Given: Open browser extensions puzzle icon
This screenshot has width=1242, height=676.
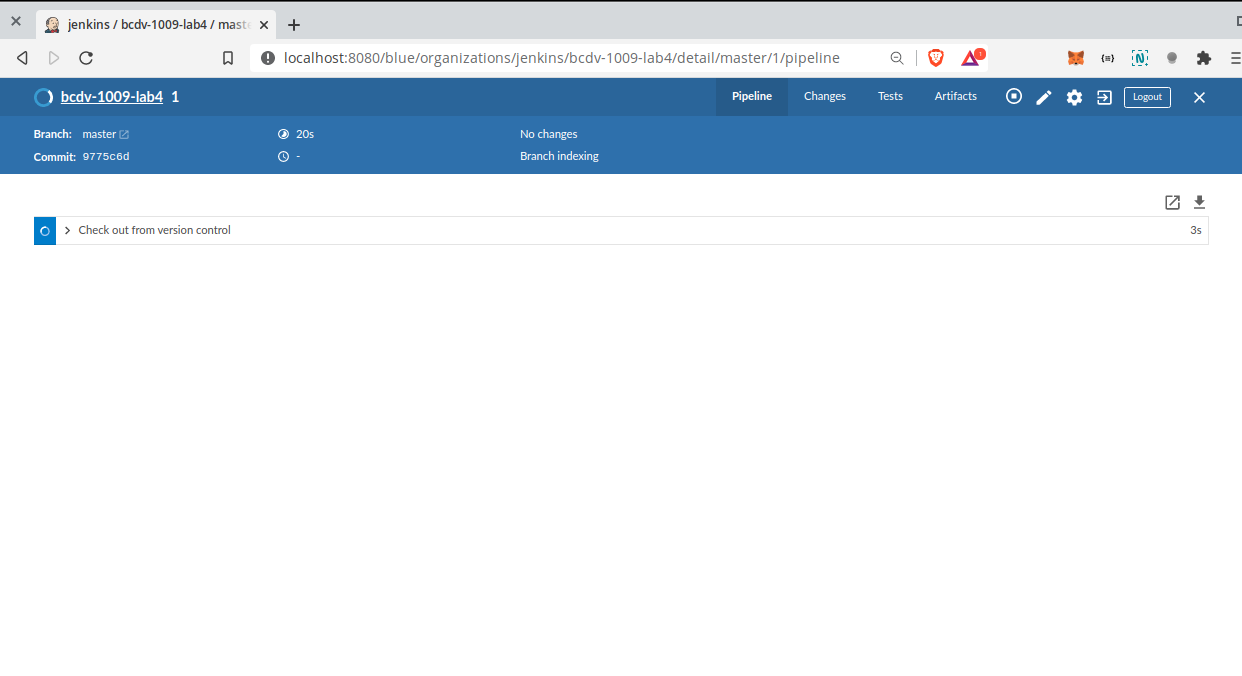Looking at the screenshot, I should (1204, 58).
